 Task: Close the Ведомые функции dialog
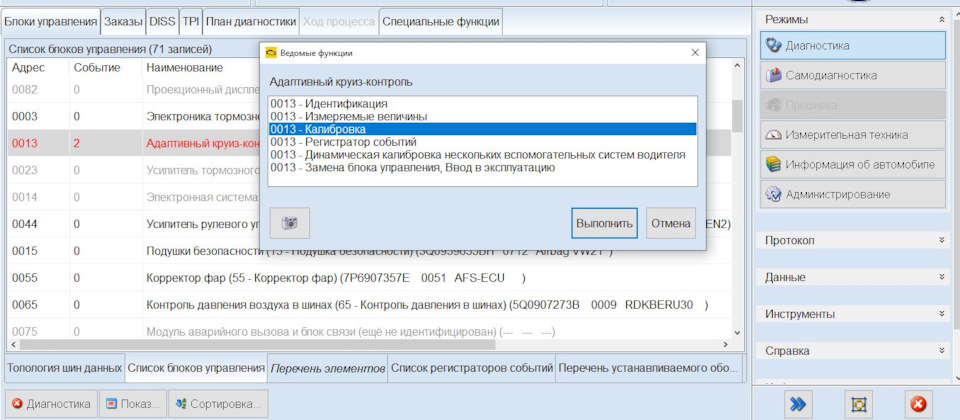[x=695, y=53]
